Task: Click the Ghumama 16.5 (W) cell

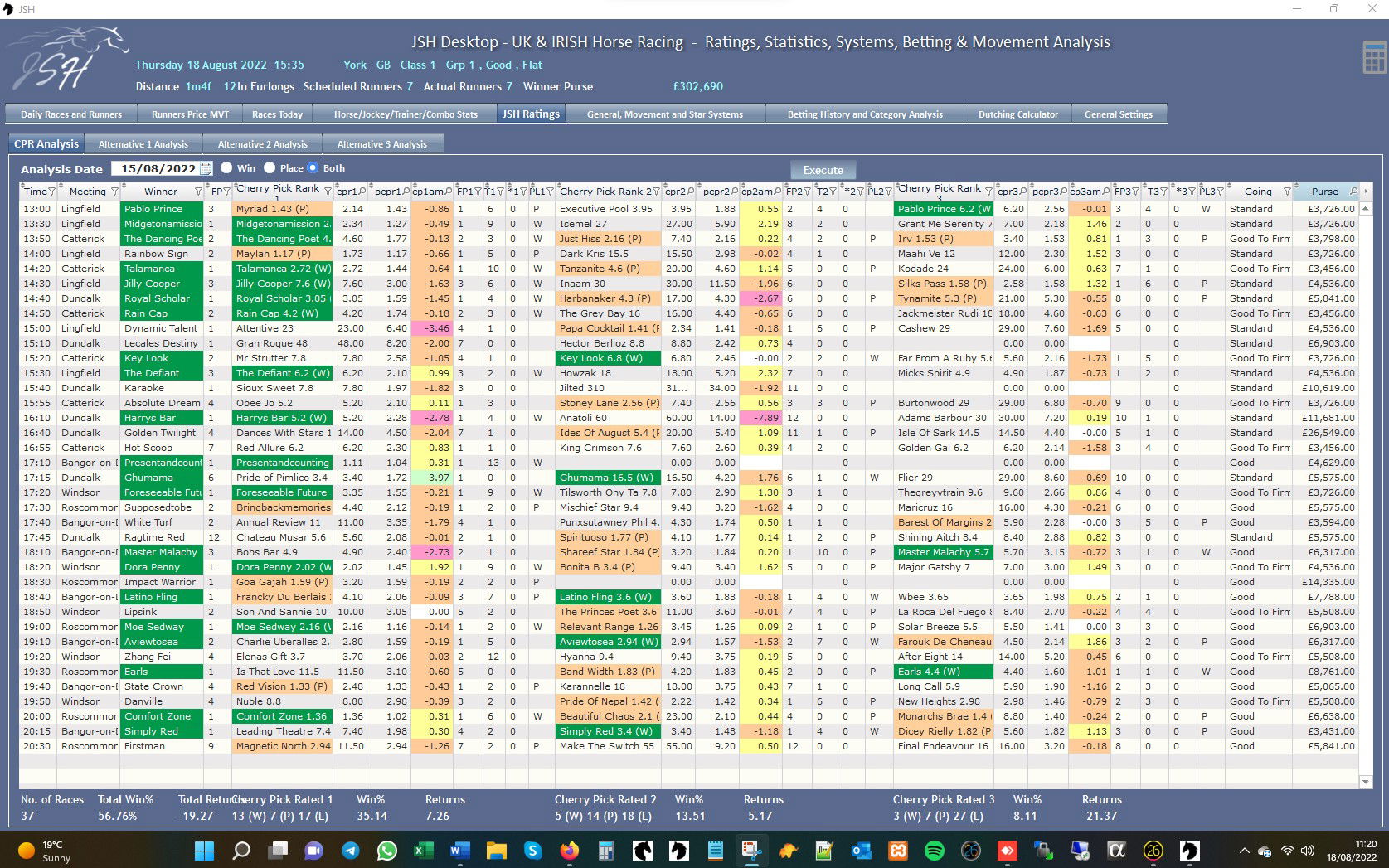Action: pos(609,478)
